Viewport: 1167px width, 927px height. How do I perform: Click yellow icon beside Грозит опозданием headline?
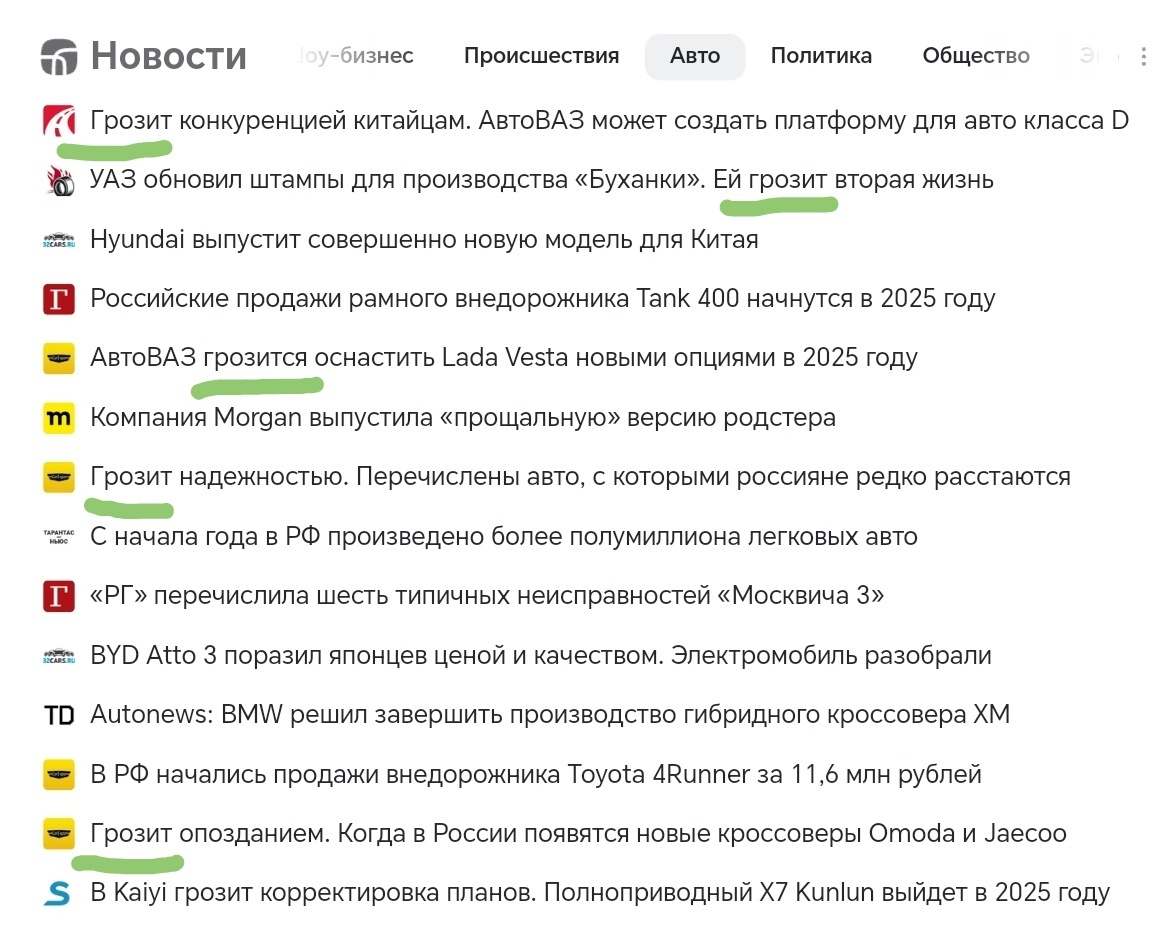point(59,834)
